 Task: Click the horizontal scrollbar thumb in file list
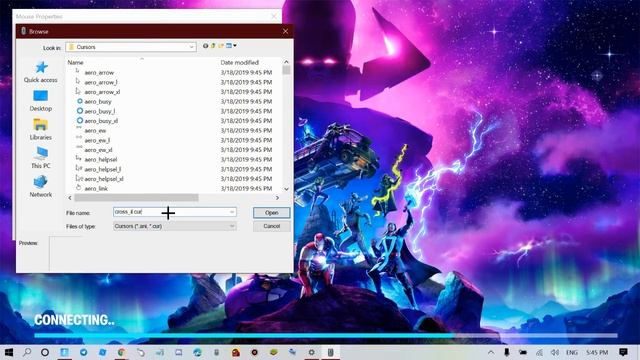[x=136, y=198]
